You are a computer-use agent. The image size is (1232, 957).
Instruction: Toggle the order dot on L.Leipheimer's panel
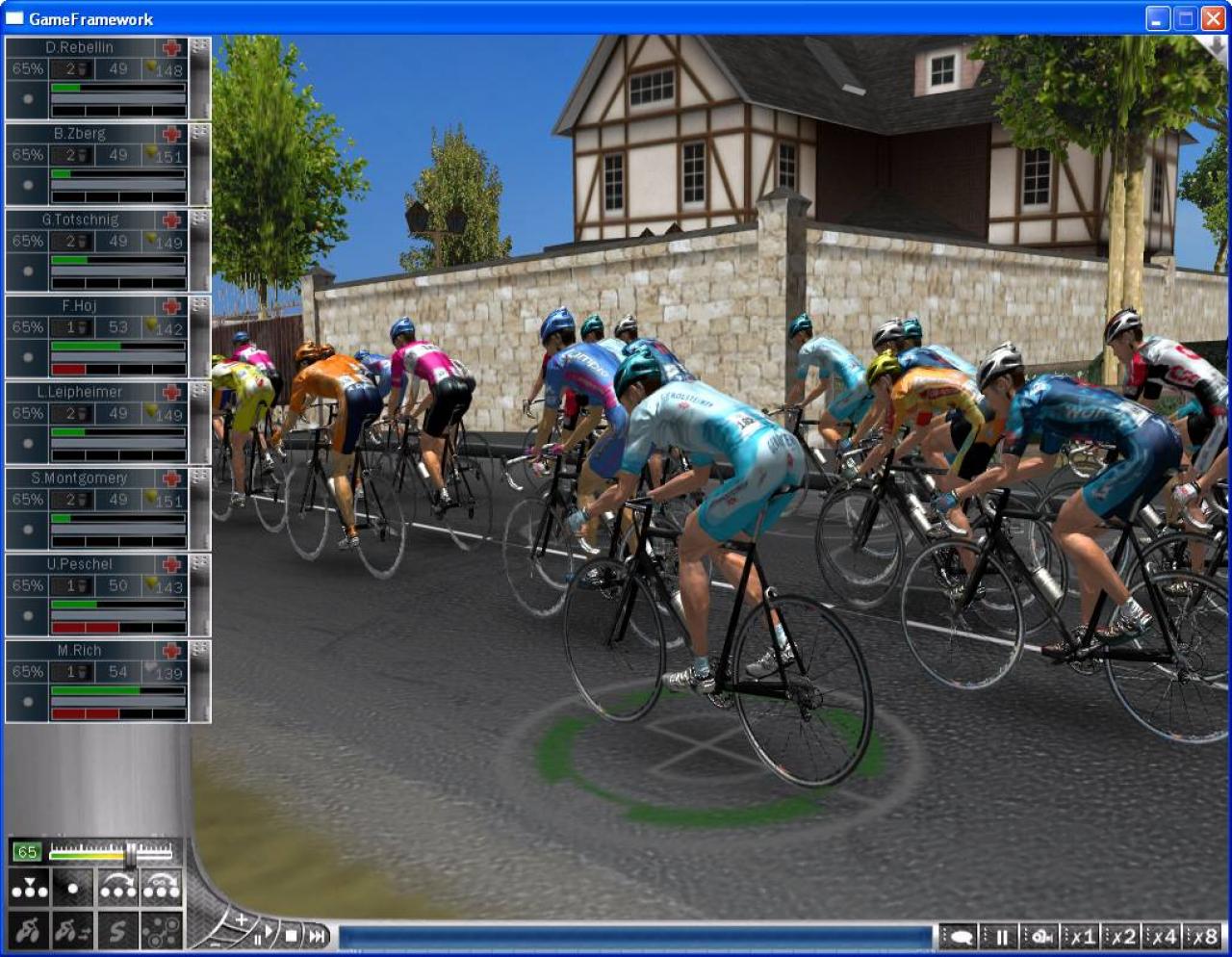pos(28,444)
